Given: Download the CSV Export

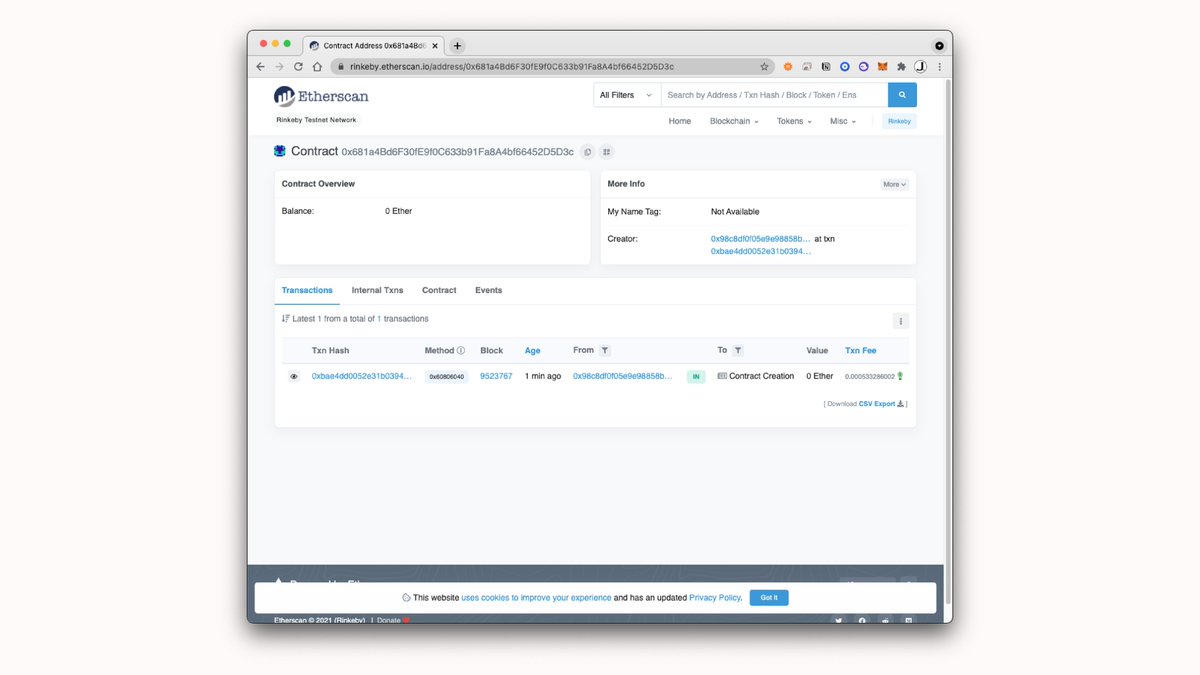Looking at the screenshot, I should 881,404.
